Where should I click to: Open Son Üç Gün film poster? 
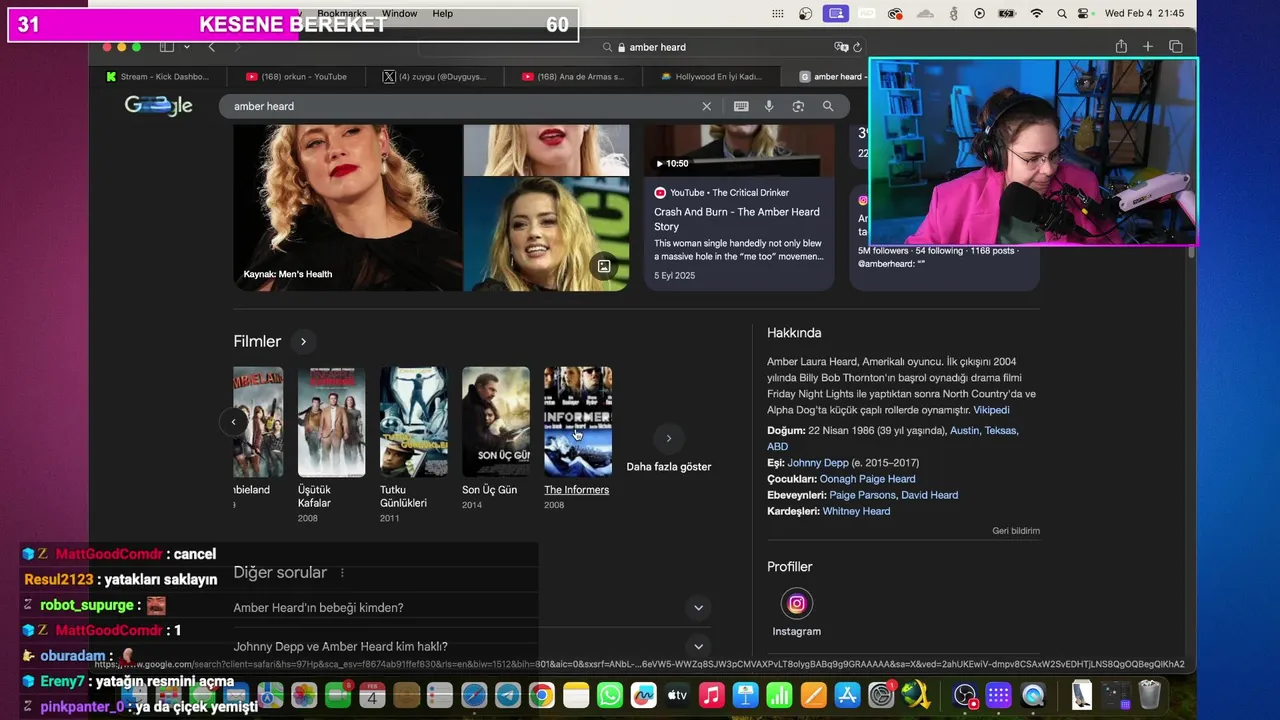coord(496,421)
